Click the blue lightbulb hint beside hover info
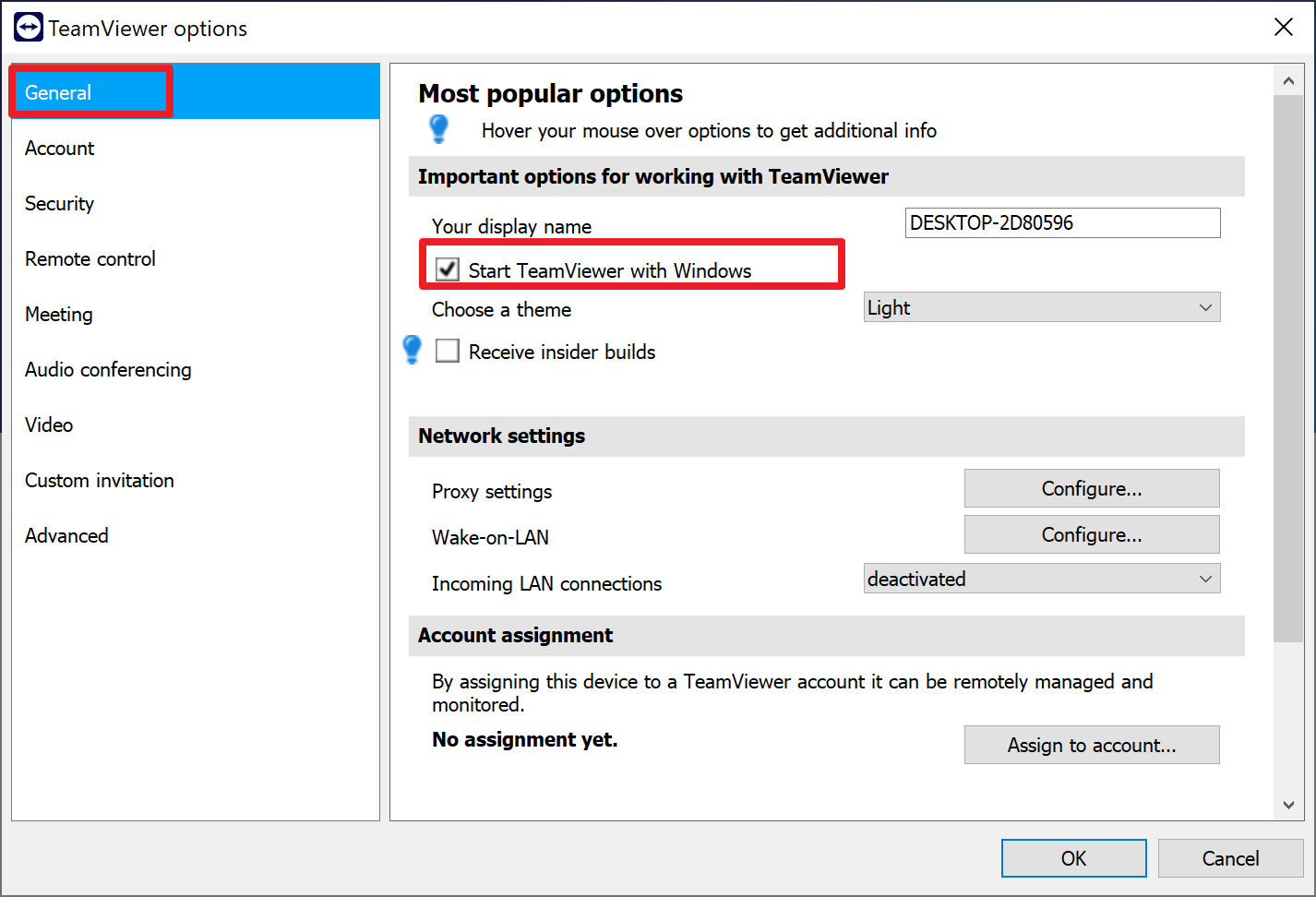The width and height of the screenshot is (1316, 897). coord(439,129)
